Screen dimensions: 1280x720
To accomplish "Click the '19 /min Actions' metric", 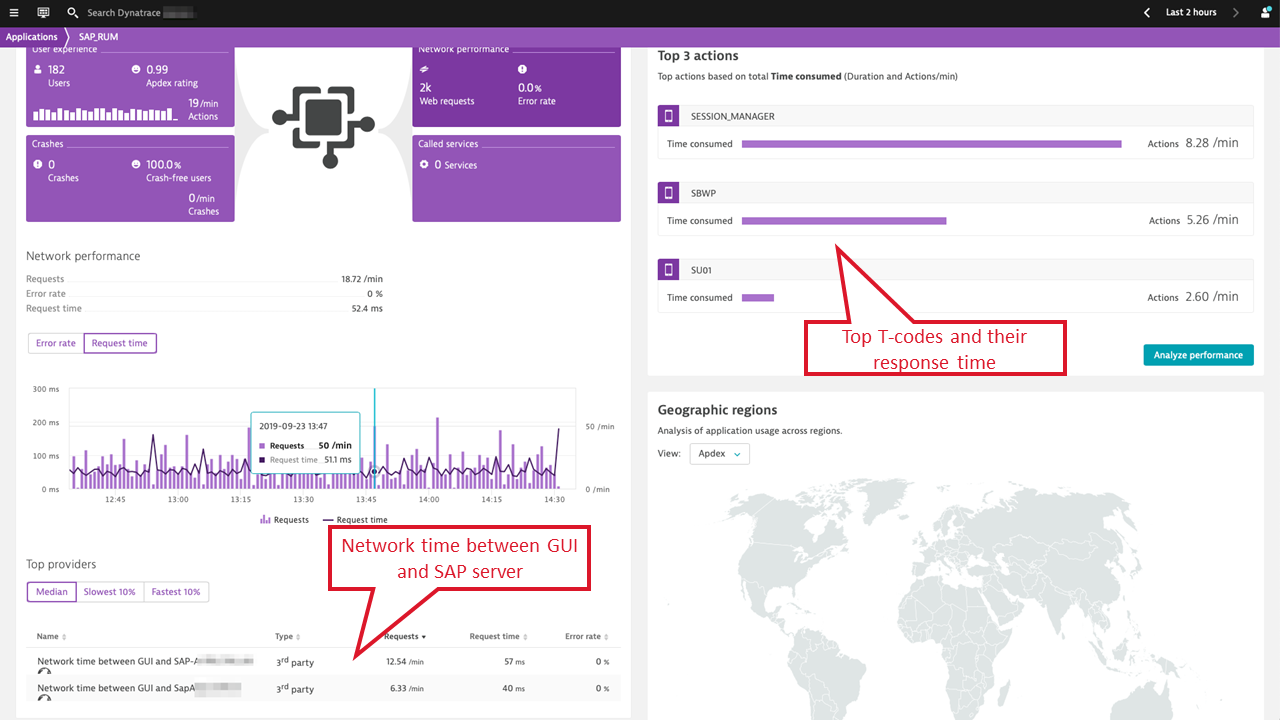I will (x=203, y=109).
